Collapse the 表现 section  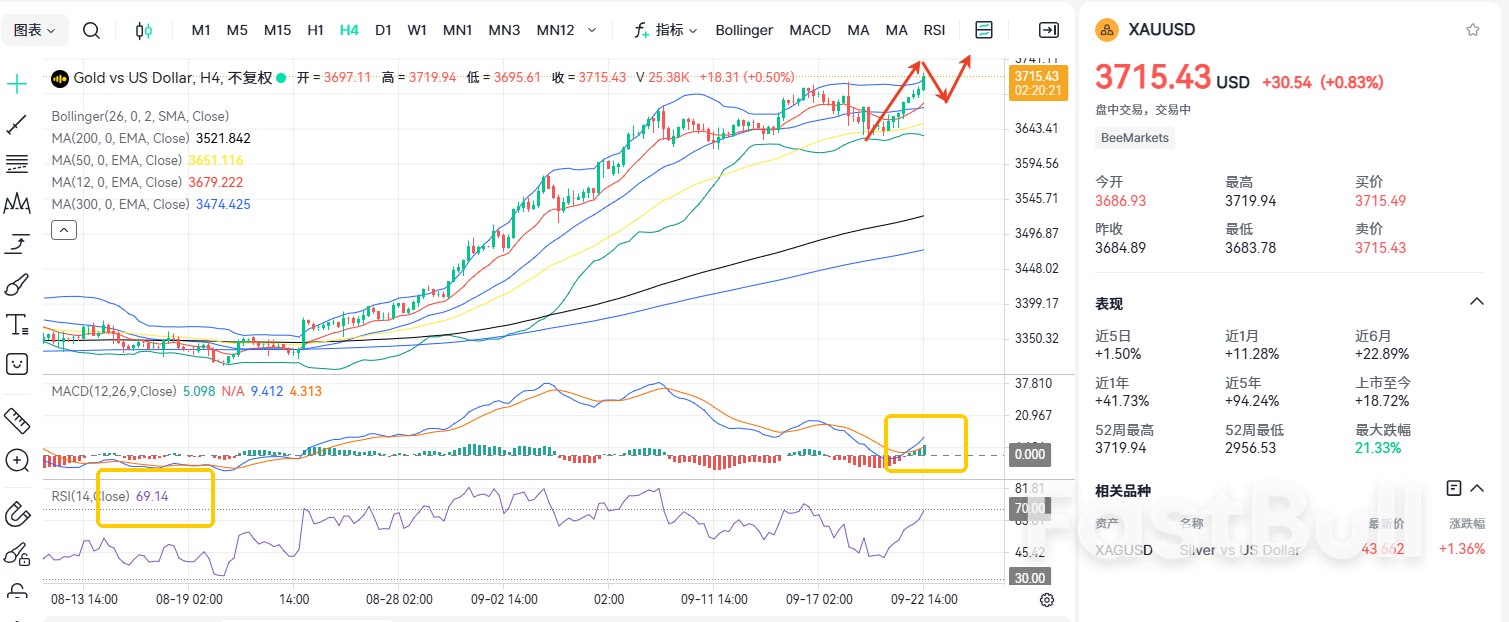(1477, 301)
